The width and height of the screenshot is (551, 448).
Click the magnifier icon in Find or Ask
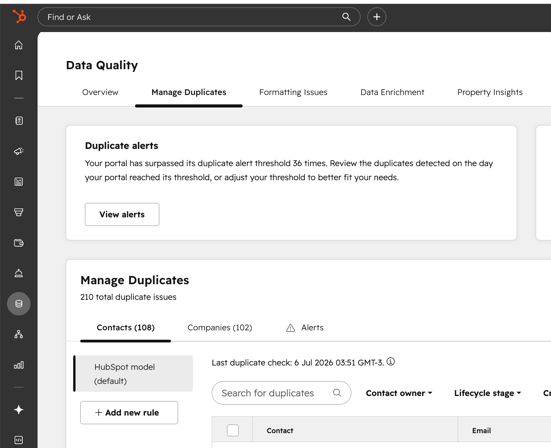pos(346,17)
